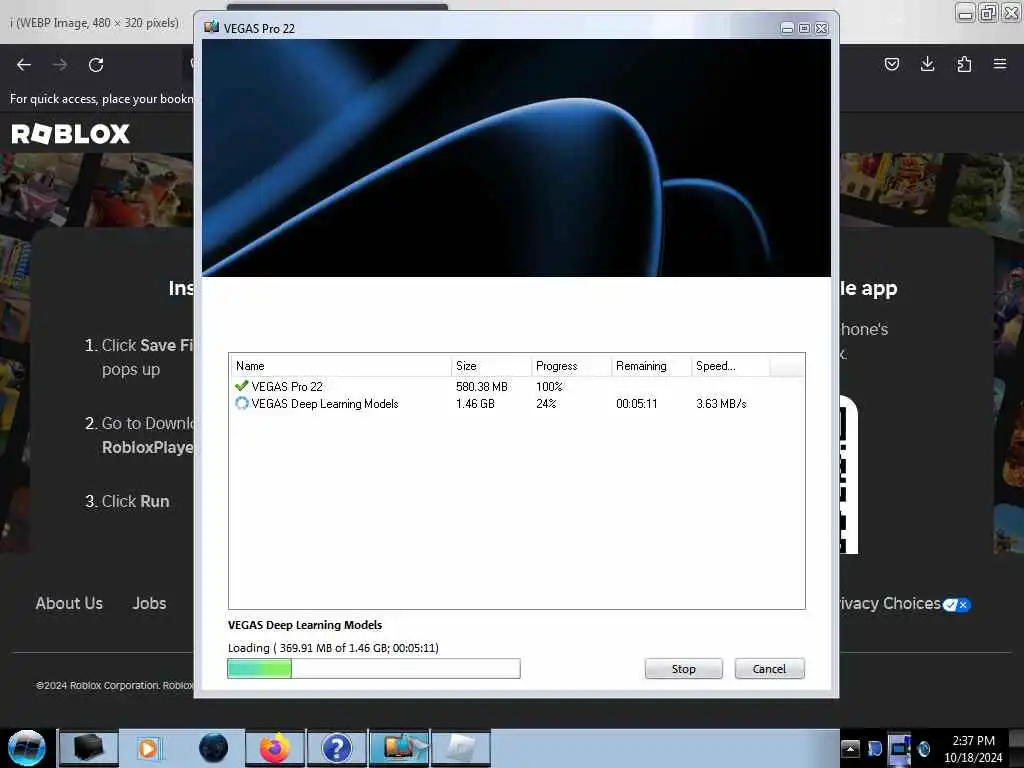This screenshot has width=1024, height=768.
Task: Select the VEGAS Pro 22 row
Action: (x=516, y=387)
